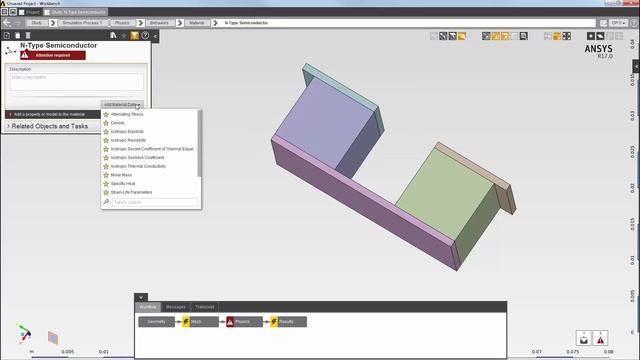The image size is (640, 360).
Task: Open the Simulation Process 1 breadcrumb
Action: point(82,23)
